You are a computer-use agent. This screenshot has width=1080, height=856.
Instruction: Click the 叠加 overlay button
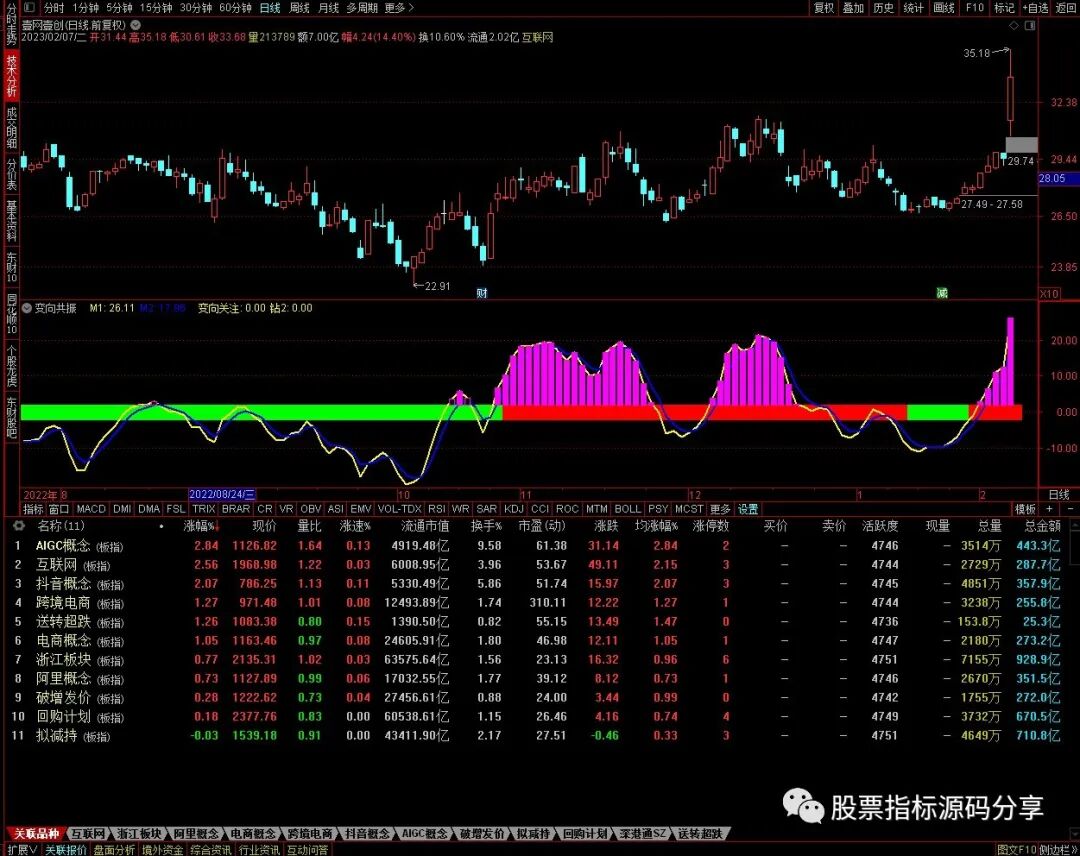click(853, 8)
